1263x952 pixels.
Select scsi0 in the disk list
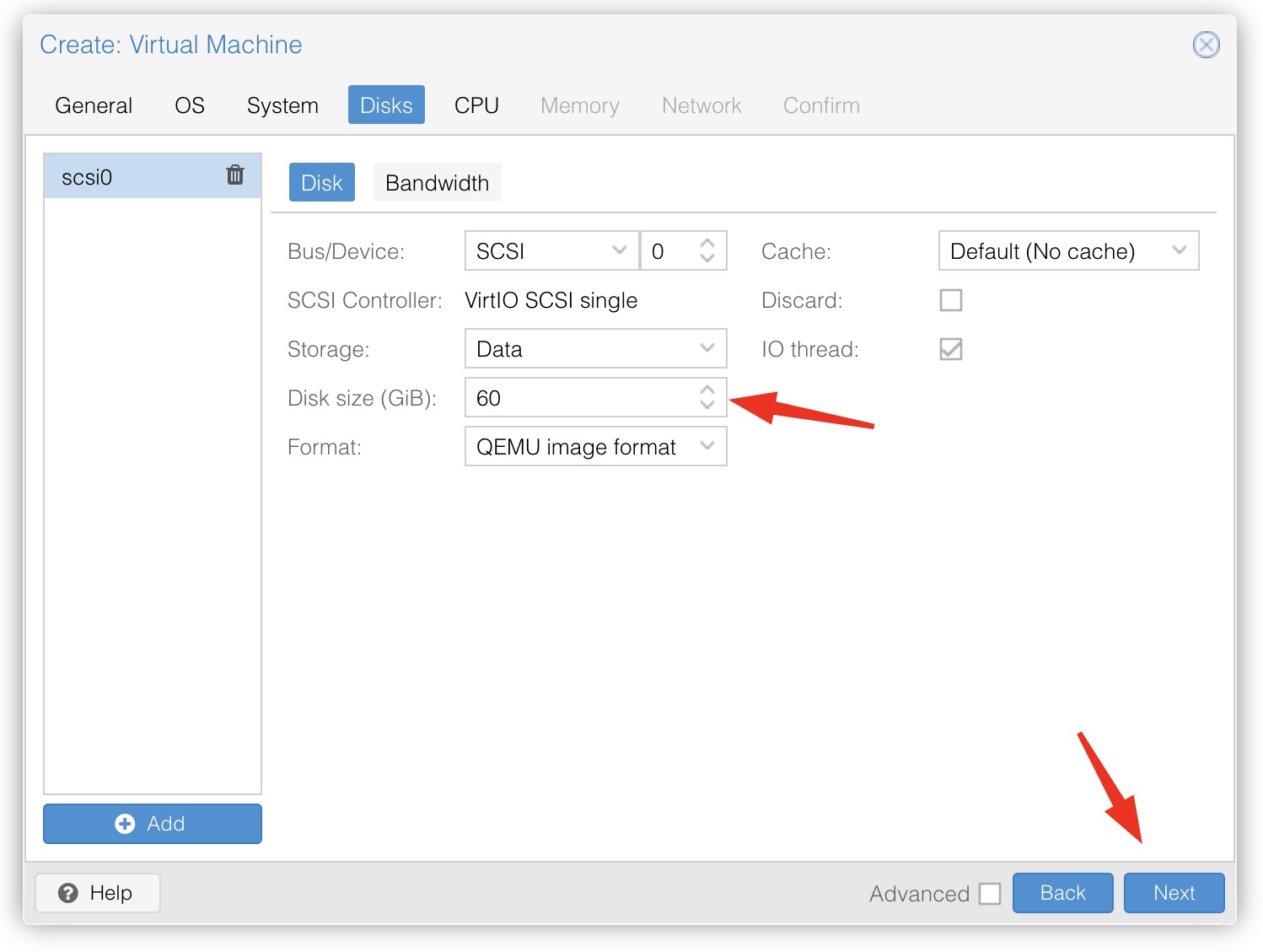click(126, 177)
